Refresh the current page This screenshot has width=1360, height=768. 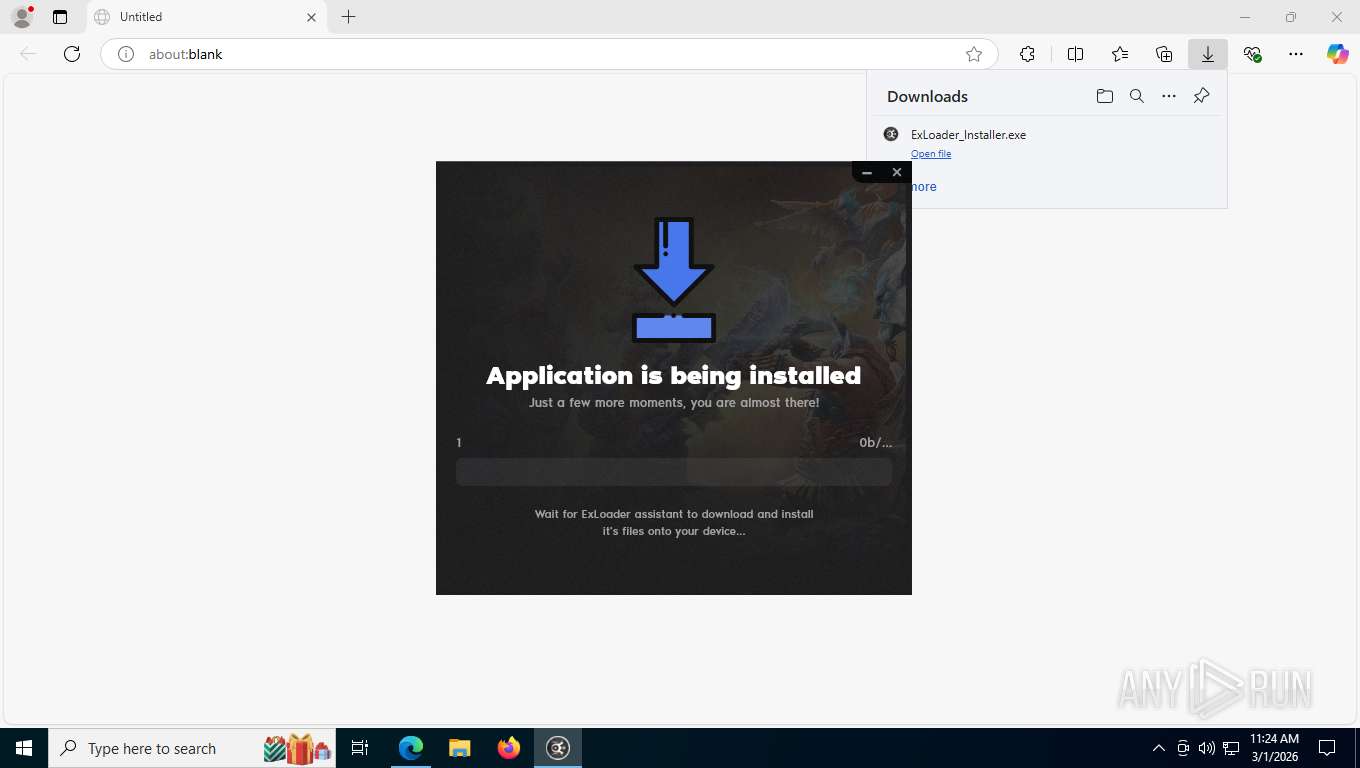click(x=72, y=54)
